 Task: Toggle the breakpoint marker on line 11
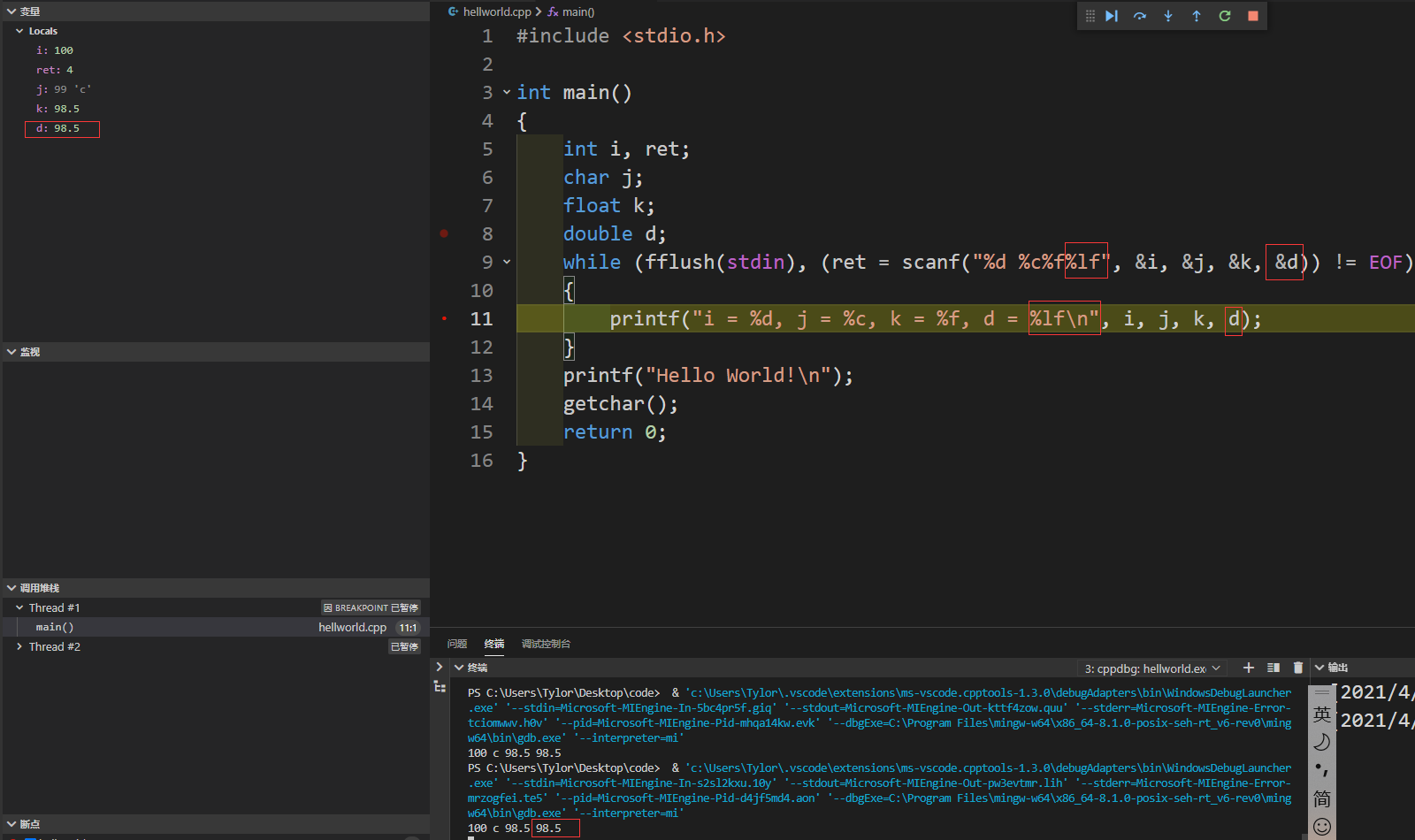(444, 318)
